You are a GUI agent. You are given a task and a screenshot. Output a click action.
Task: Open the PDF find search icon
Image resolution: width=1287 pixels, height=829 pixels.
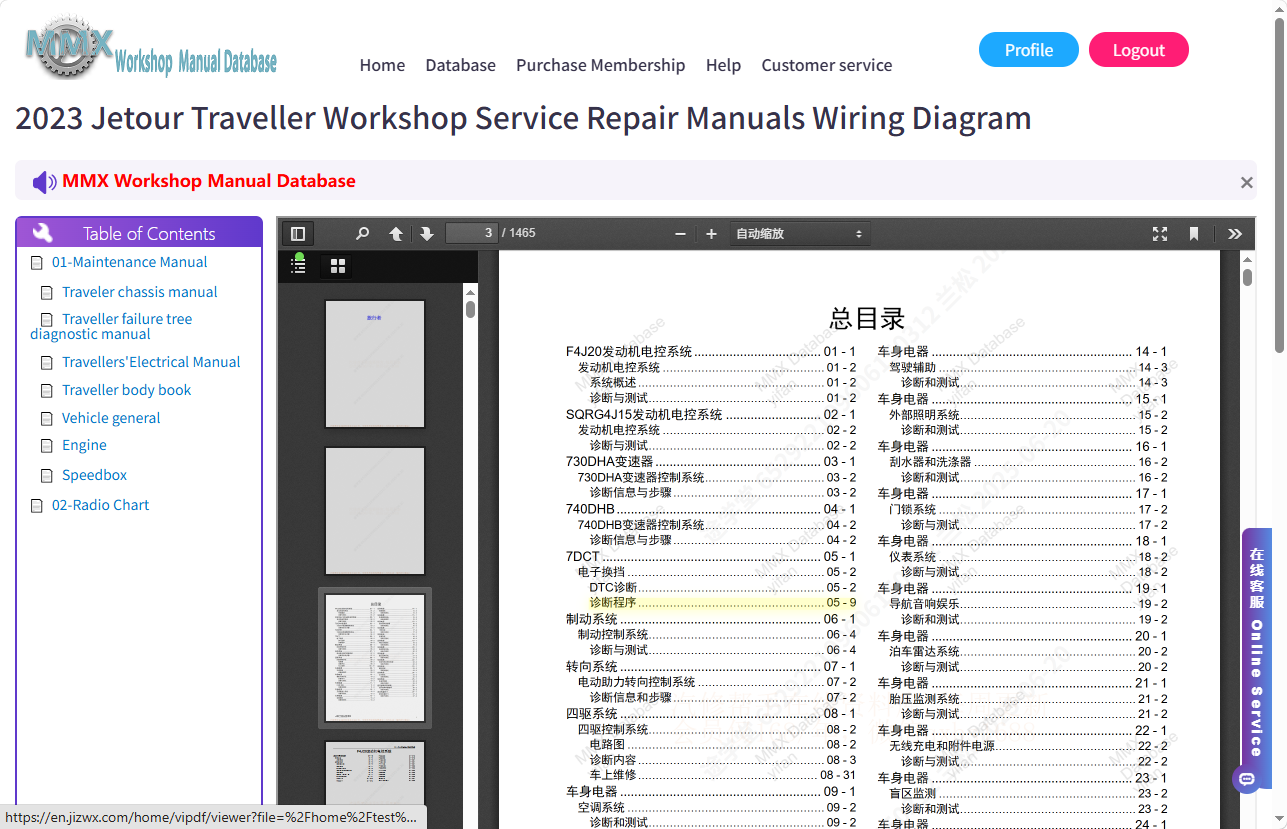[363, 234]
